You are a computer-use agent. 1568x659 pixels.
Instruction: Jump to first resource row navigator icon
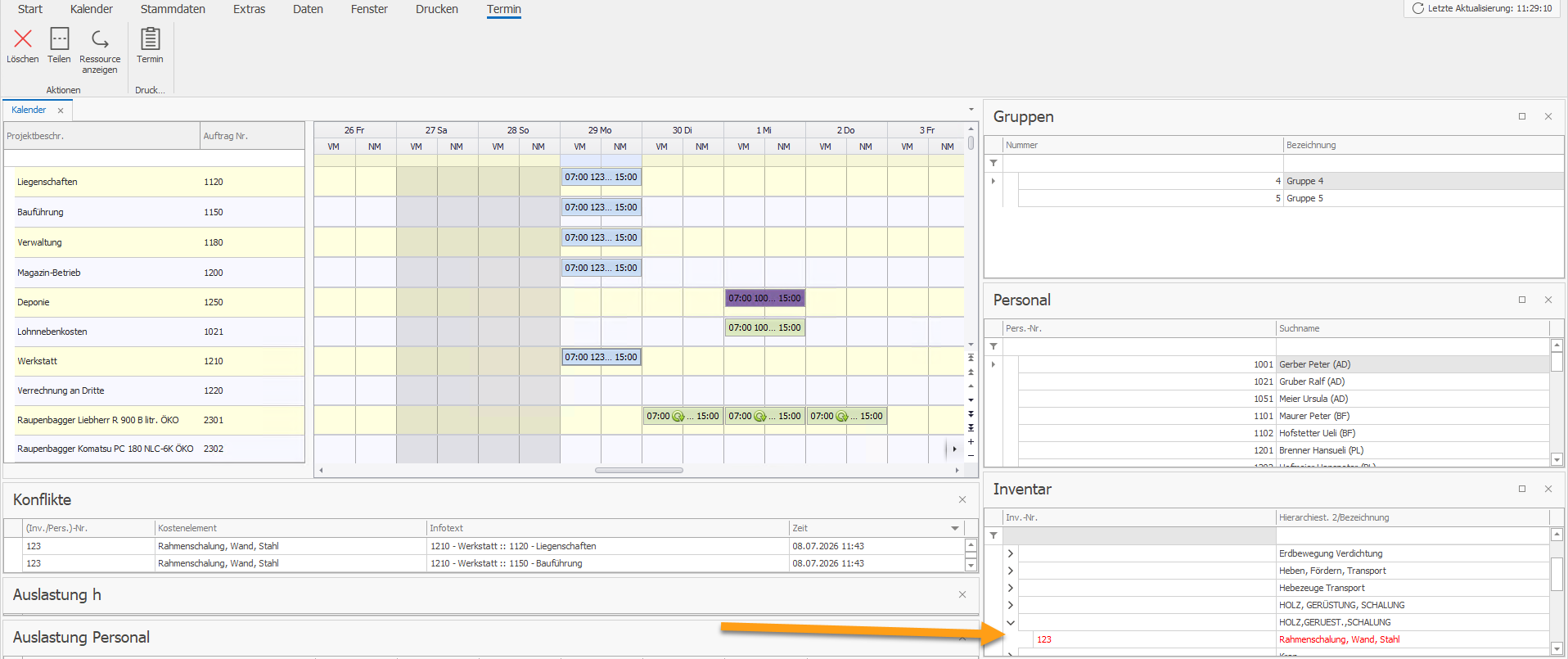971,358
